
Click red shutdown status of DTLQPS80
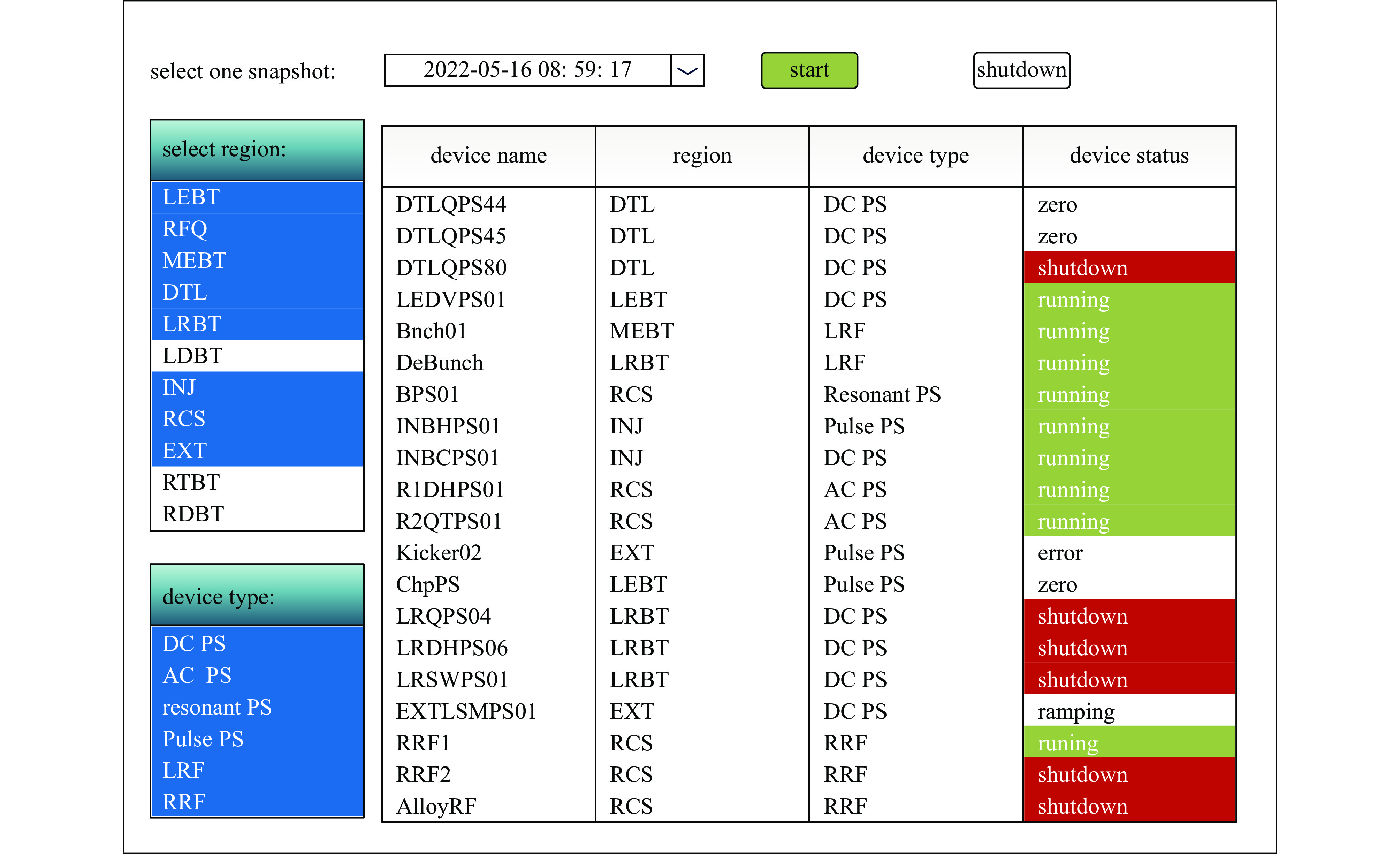(x=1129, y=267)
